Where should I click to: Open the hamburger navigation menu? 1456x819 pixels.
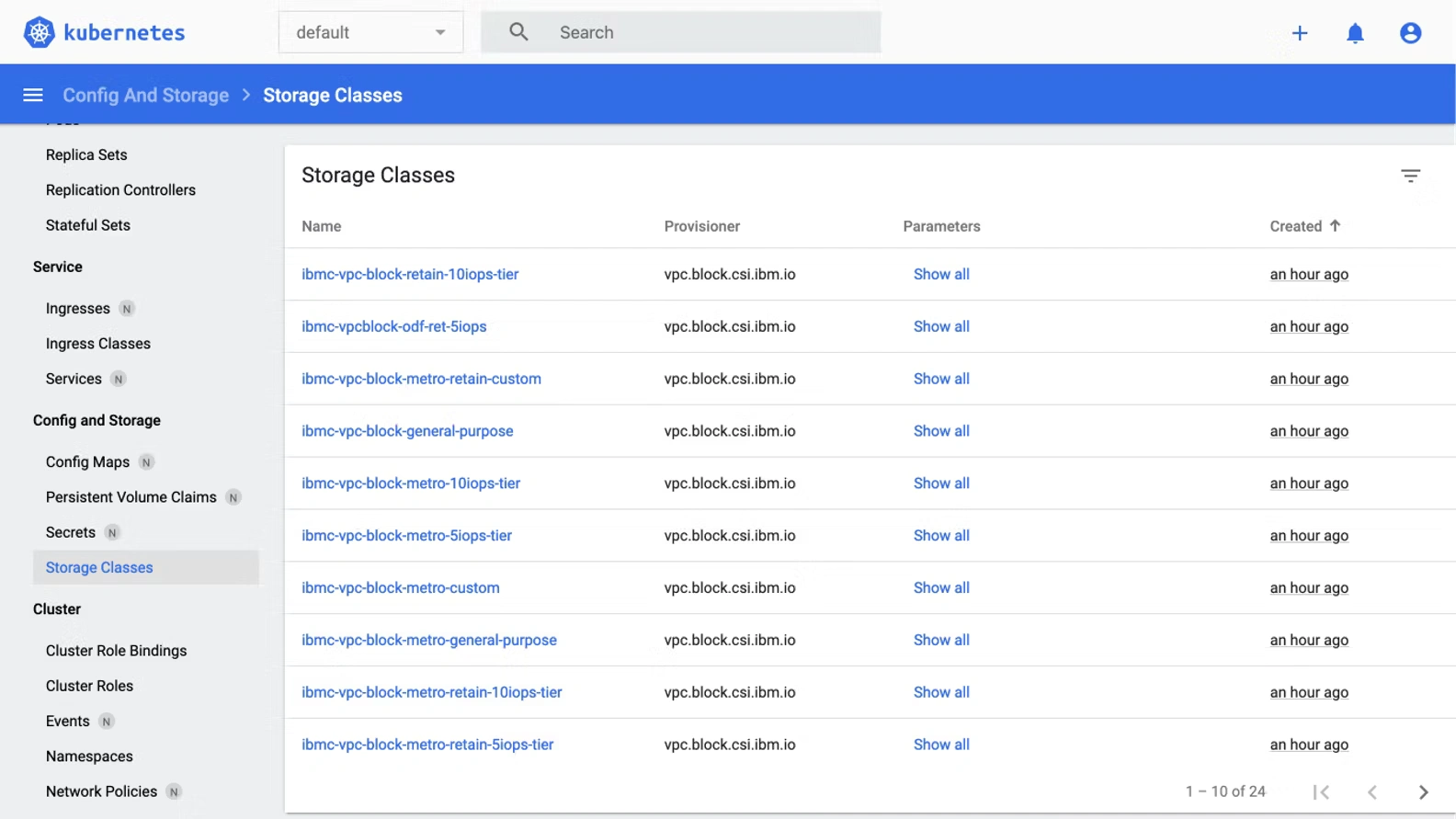tap(33, 95)
